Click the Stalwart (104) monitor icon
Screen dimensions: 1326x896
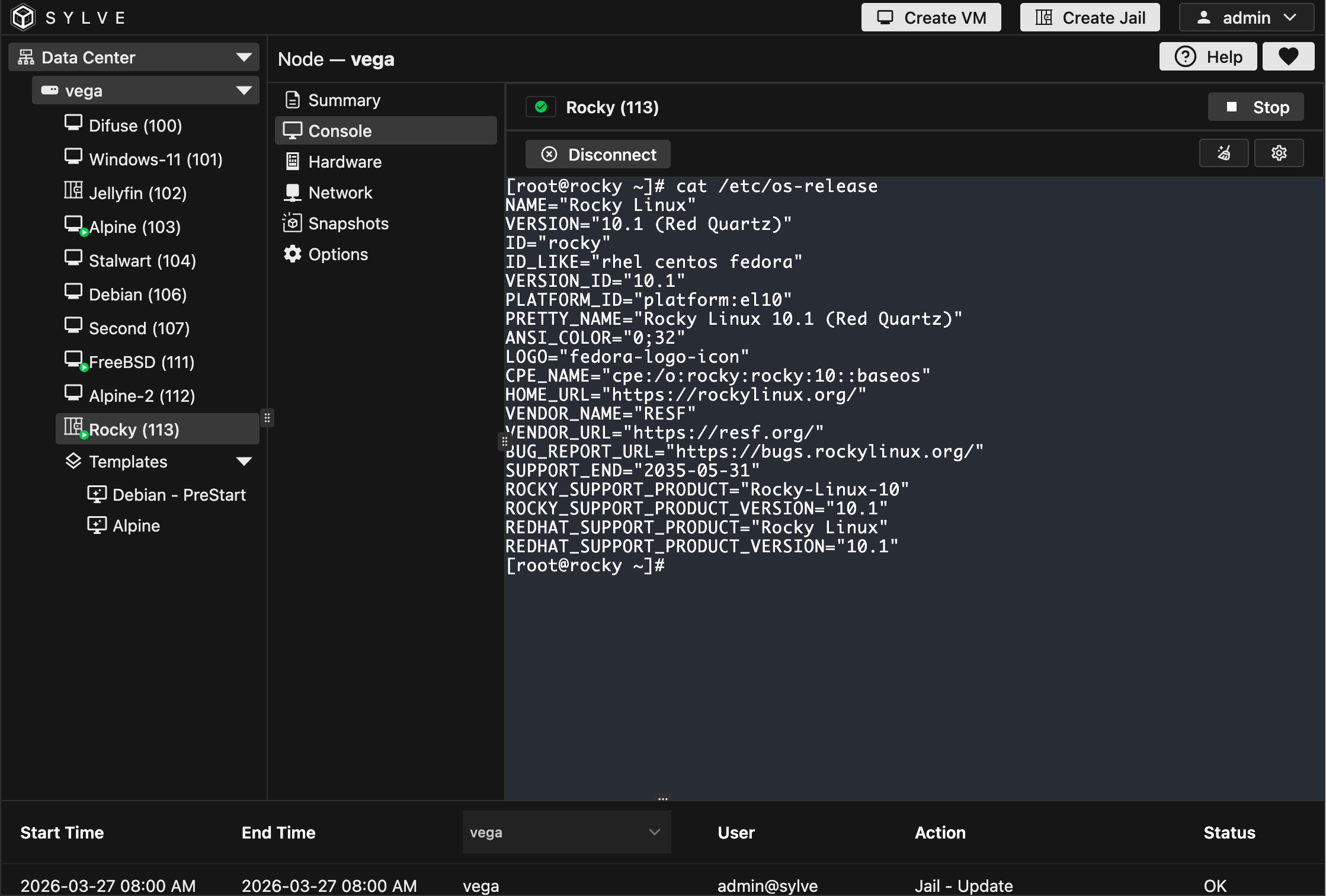coord(73,258)
